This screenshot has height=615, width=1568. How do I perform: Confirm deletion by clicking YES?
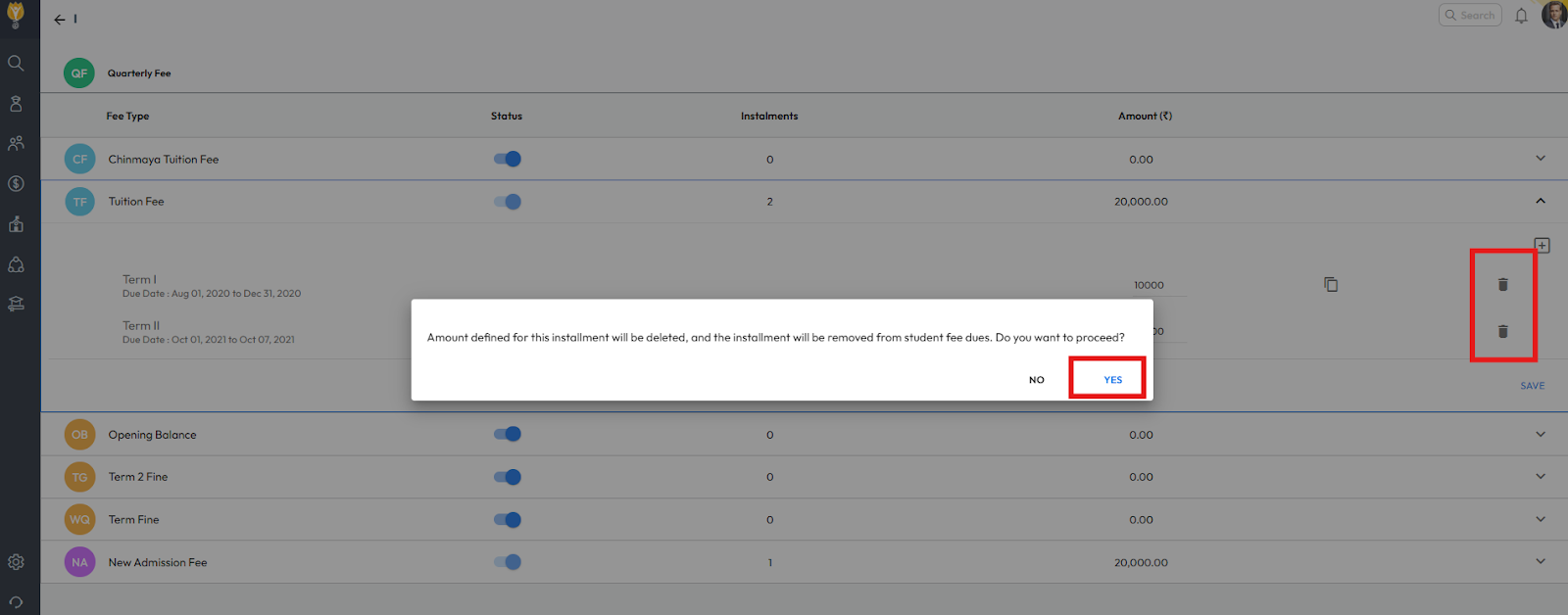click(1112, 380)
